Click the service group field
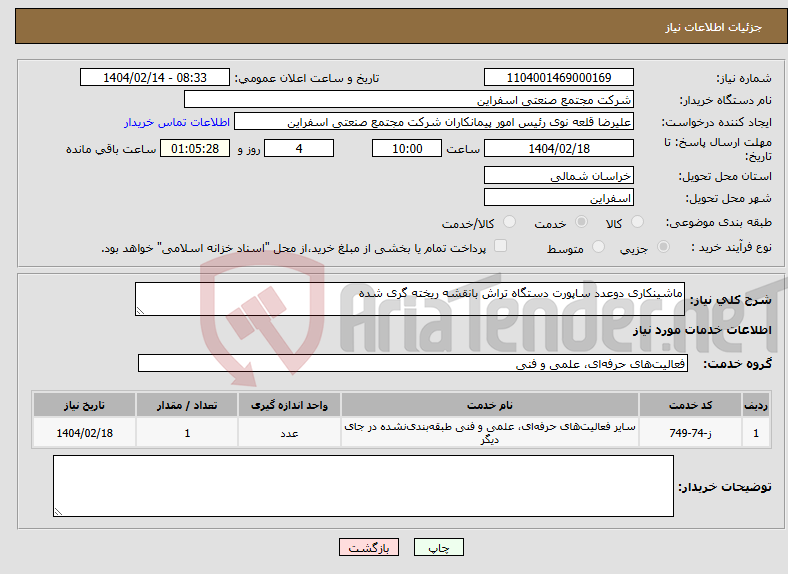Screen dimensions: 788x574 tap(413, 363)
